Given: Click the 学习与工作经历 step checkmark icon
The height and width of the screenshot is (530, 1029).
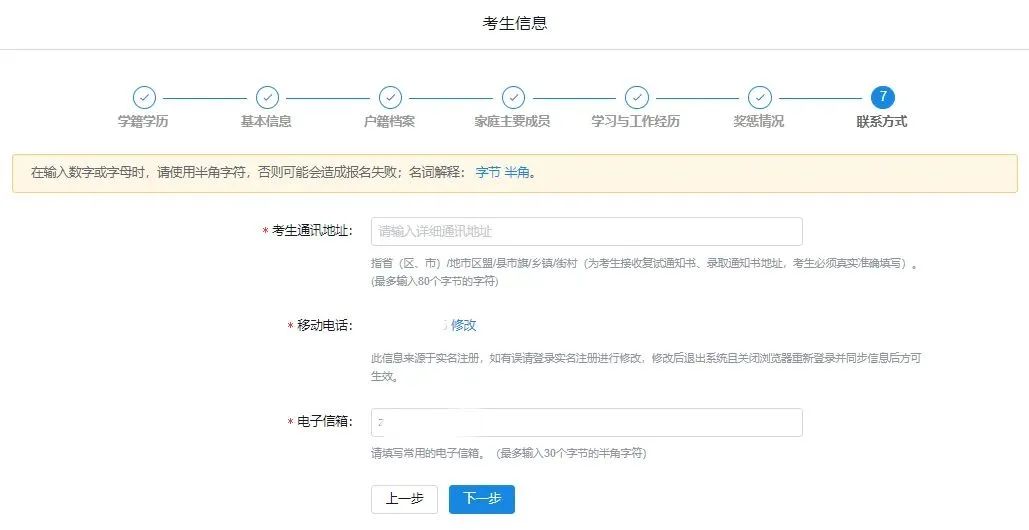Looking at the screenshot, I should pos(637,98).
